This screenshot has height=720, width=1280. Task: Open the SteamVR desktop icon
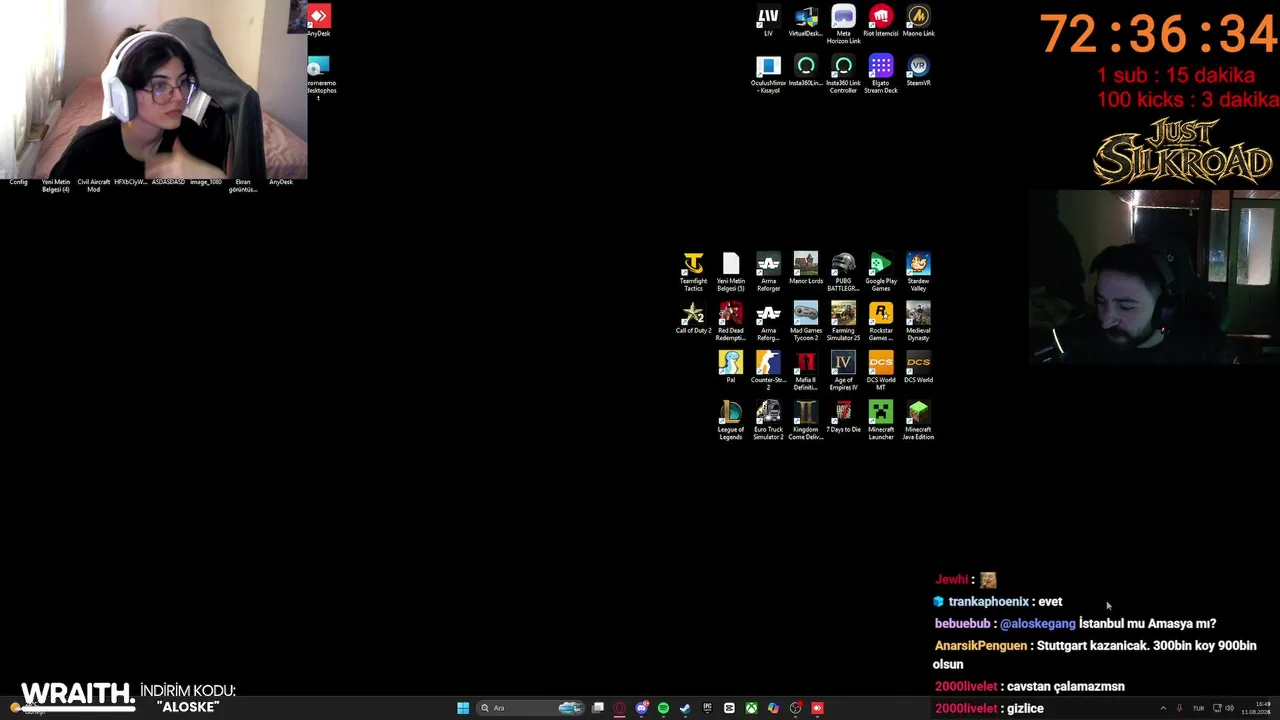click(x=918, y=71)
